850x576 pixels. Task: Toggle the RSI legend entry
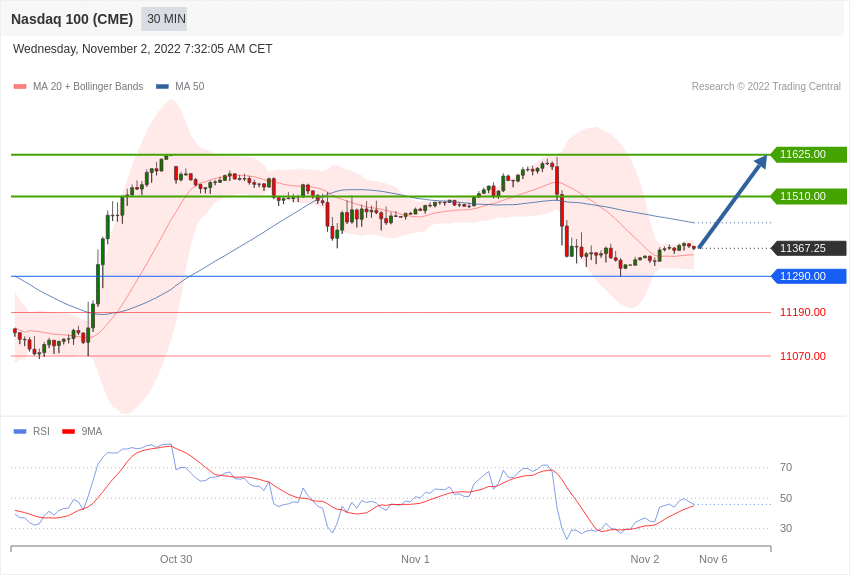point(31,431)
